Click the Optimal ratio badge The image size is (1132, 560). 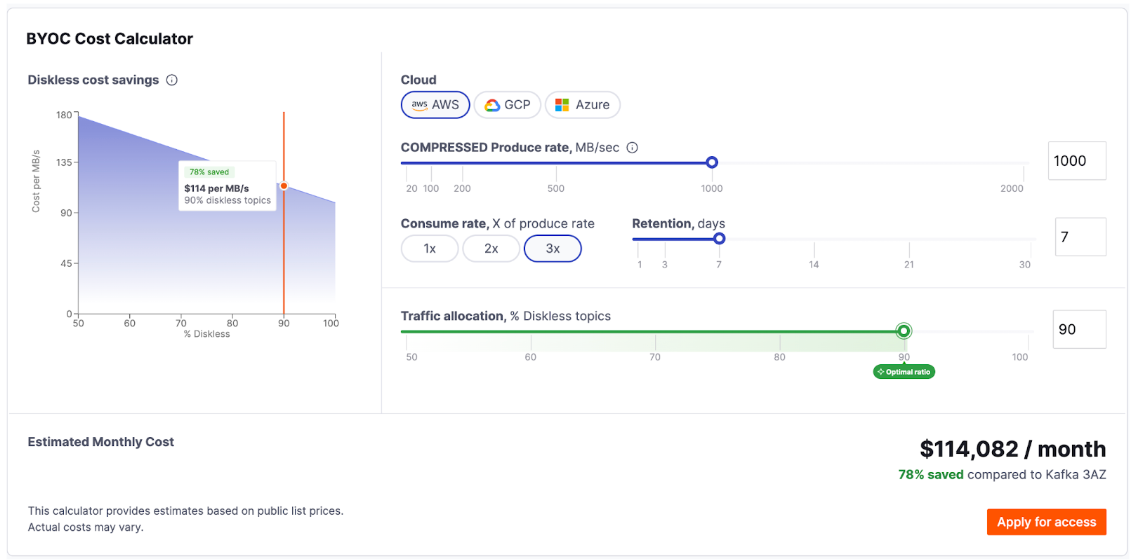point(904,372)
